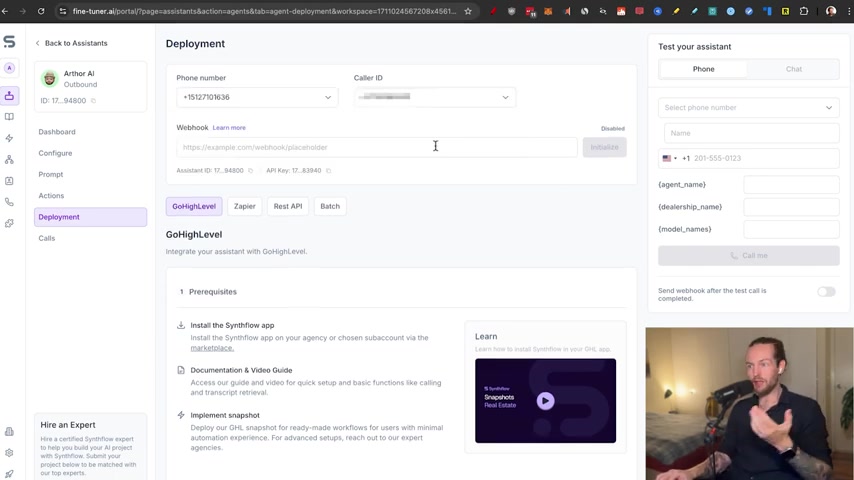Open the assistants icon in left rail

[9, 96]
